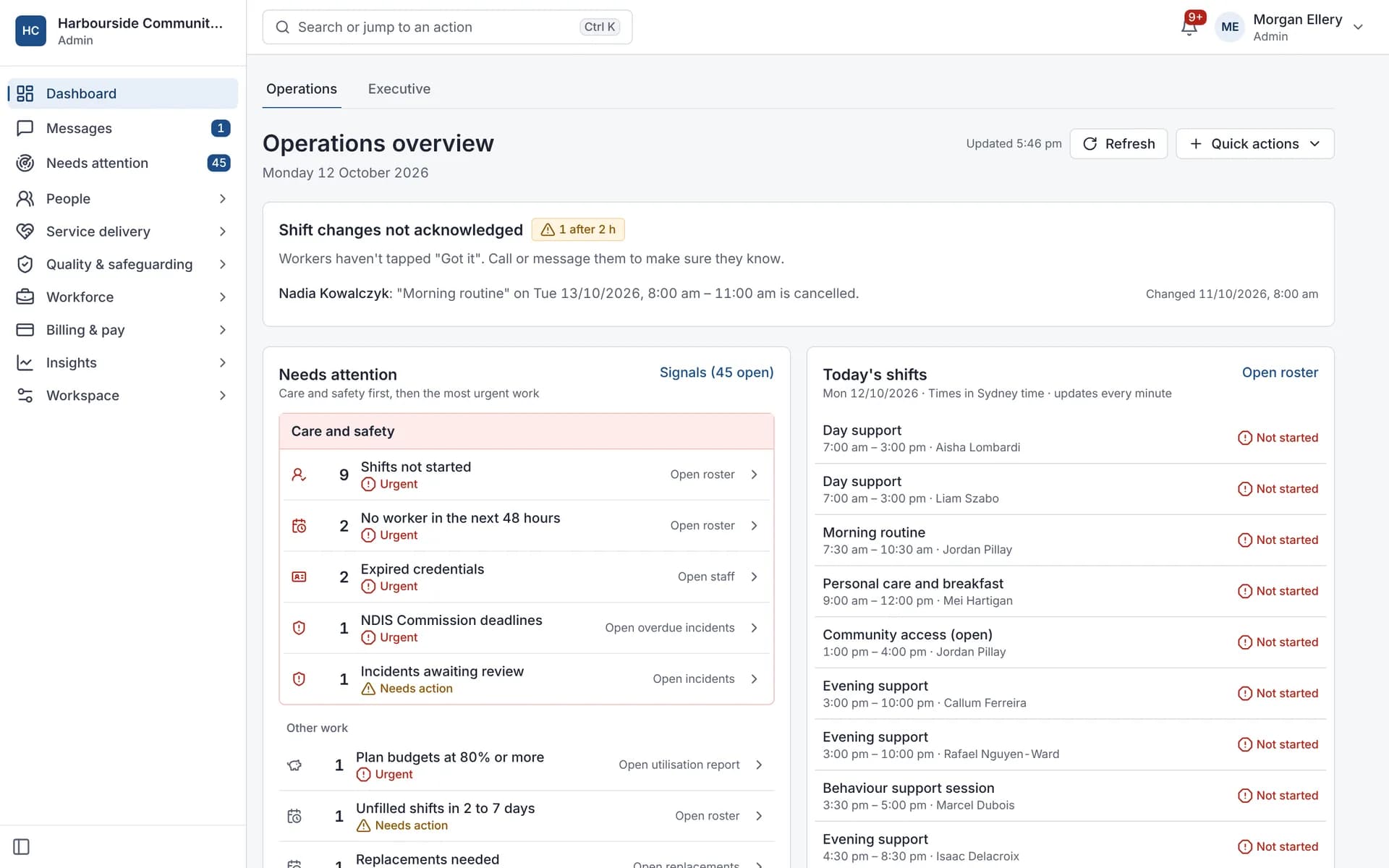The width and height of the screenshot is (1389, 868).
Task: Click the Needs attention target icon
Action: [x=25, y=163]
